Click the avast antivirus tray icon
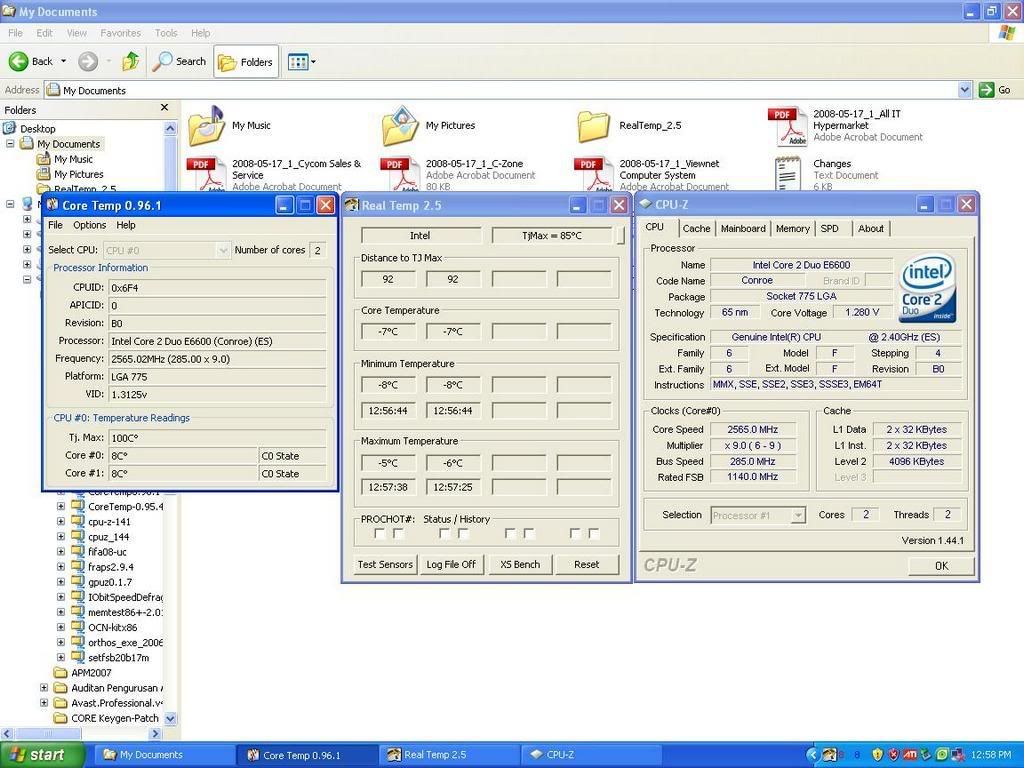The image size is (1024, 768). click(x=942, y=755)
